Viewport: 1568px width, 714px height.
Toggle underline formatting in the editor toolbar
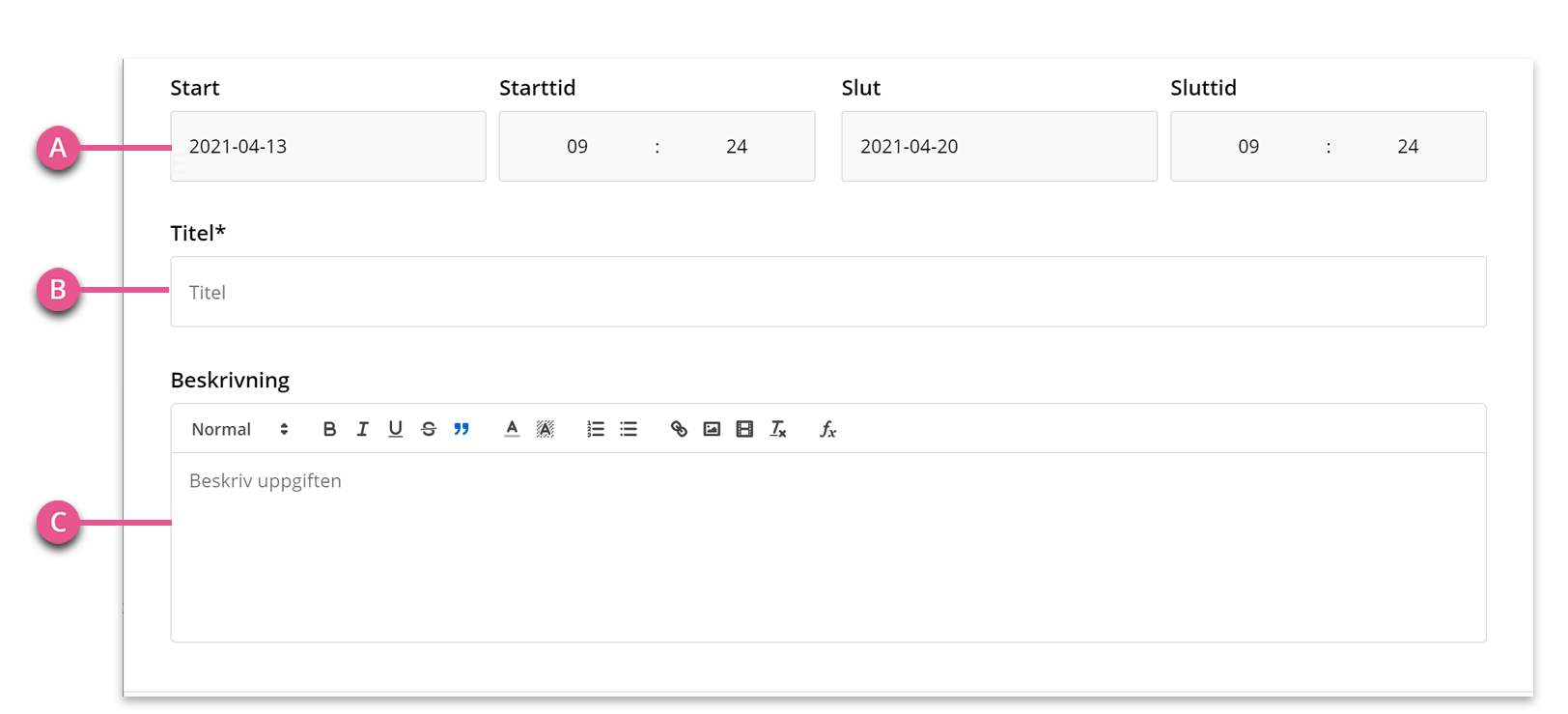point(395,429)
